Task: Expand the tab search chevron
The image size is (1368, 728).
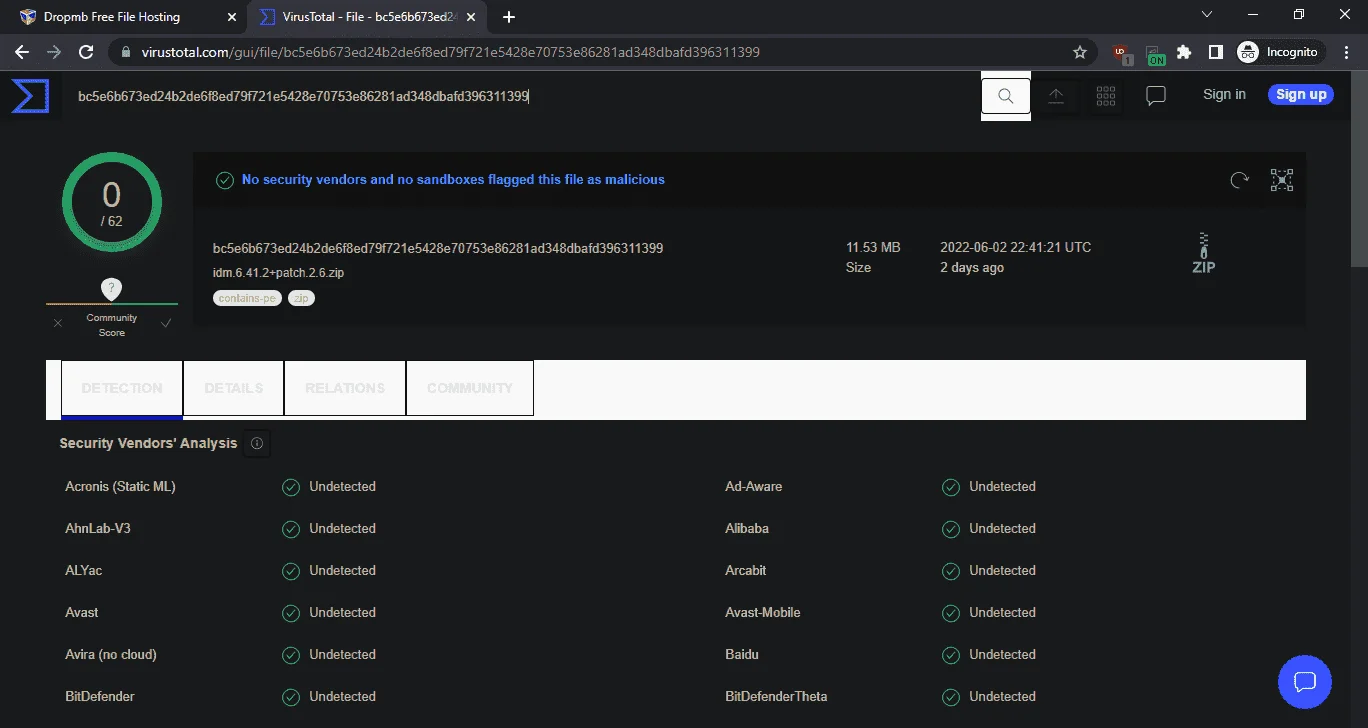Action: (1206, 15)
